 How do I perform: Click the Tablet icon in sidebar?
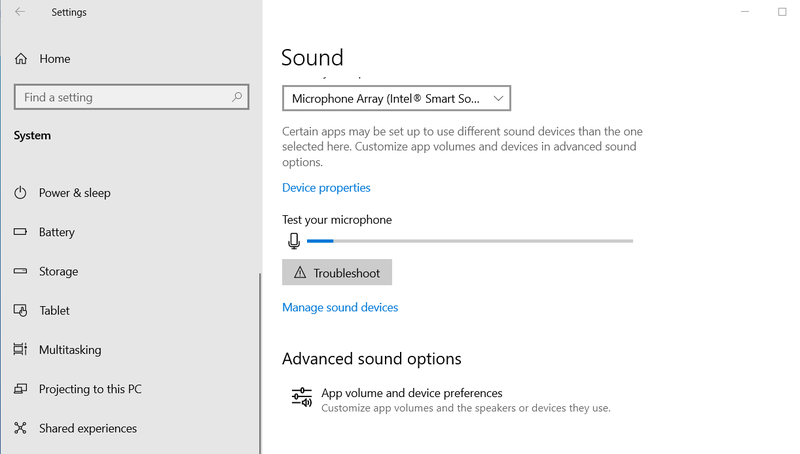[x=20, y=310]
